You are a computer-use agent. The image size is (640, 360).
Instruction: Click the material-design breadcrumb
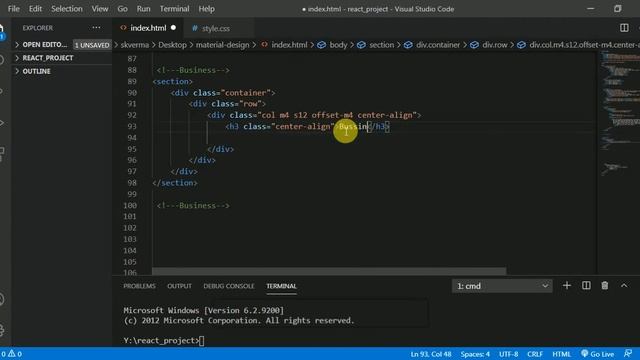tap(222, 45)
